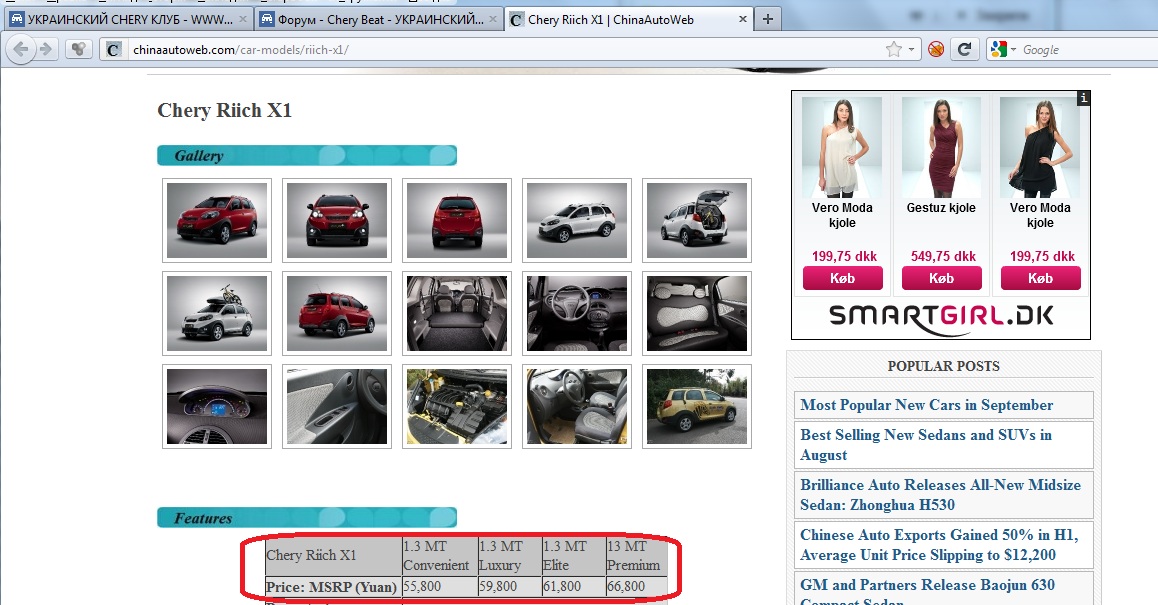Click Gestuz kjole burgundy dress image
Image resolution: width=1158 pixels, height=605 pixels.
tap(942, 147)
